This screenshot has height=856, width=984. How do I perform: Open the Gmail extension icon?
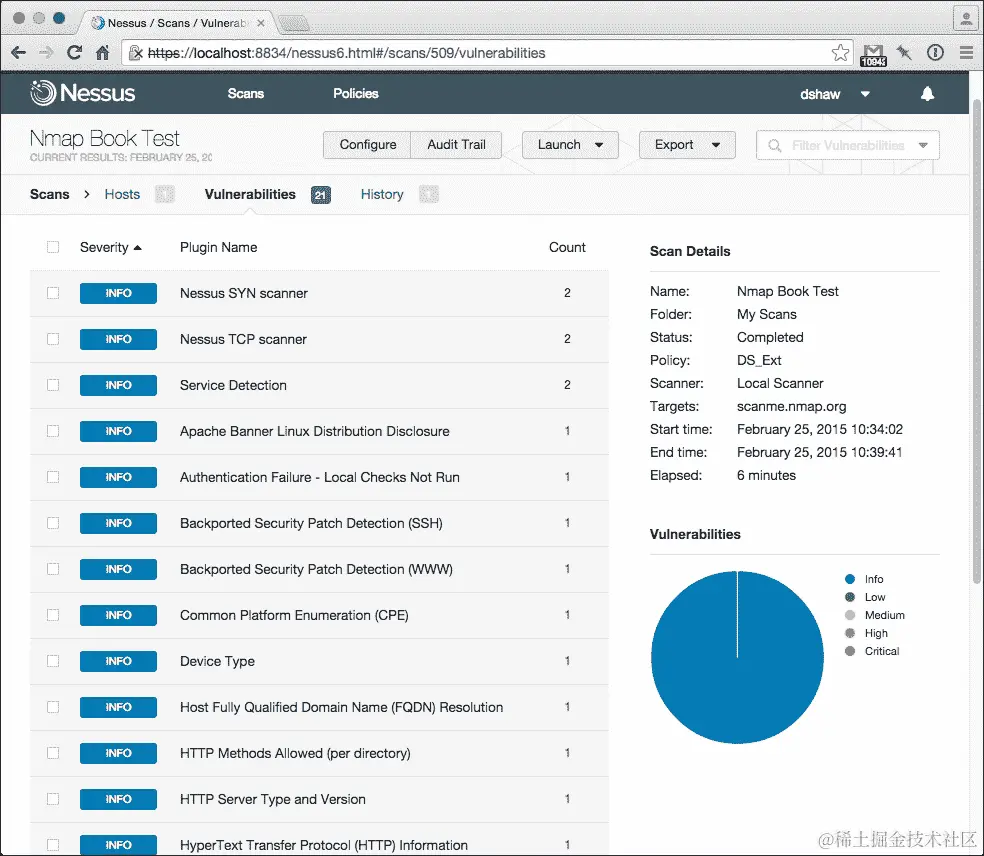(873, 54)
